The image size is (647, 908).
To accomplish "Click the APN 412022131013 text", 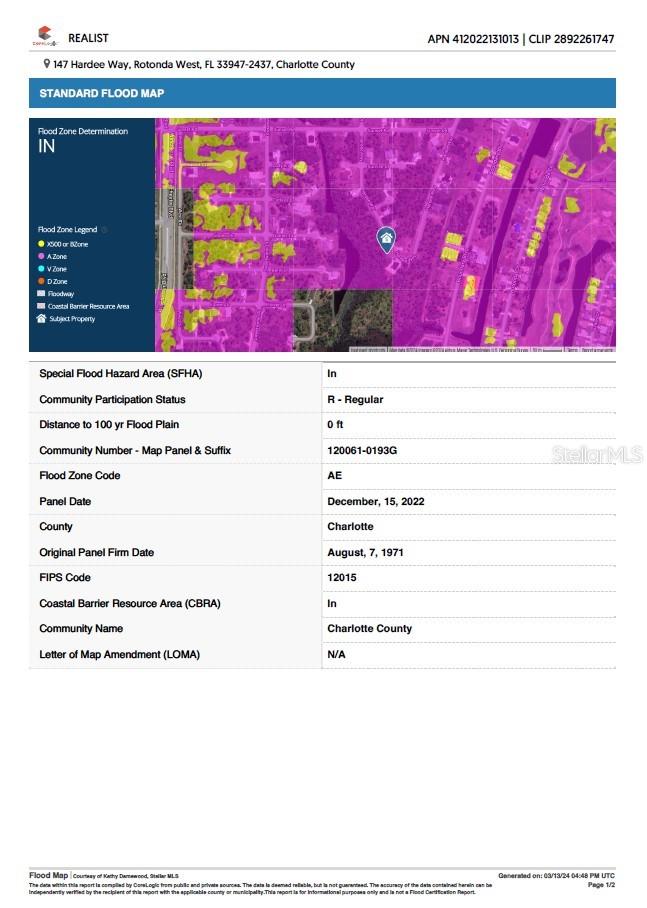I will (473, 39).
